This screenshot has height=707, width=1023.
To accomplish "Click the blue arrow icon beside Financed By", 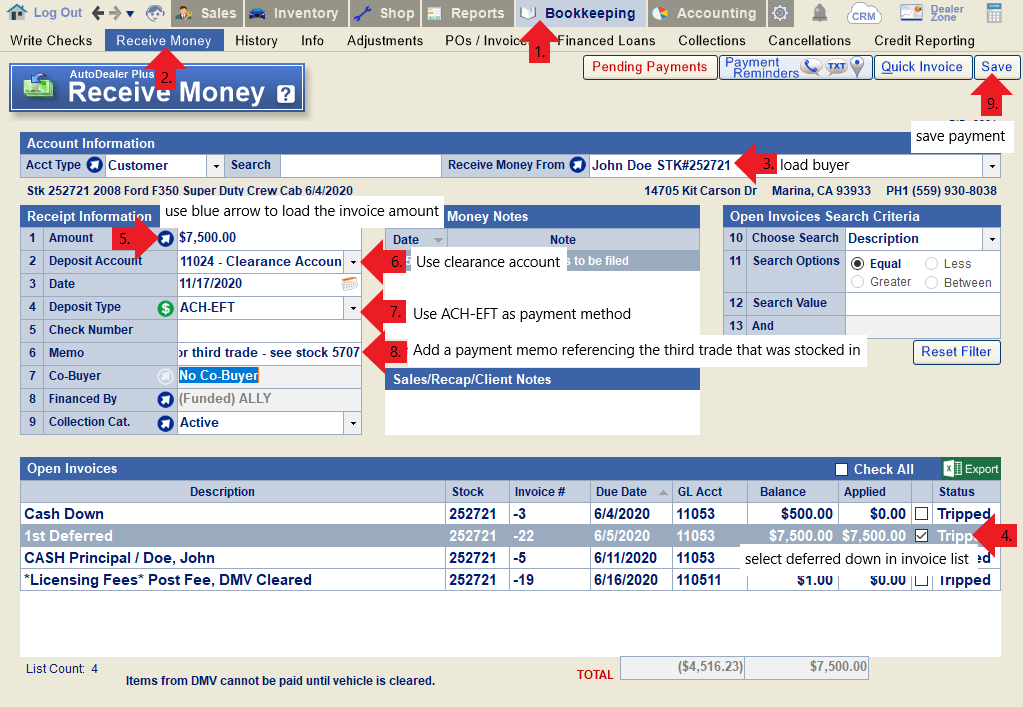I will pyautogui.click(x=166, y=400).
